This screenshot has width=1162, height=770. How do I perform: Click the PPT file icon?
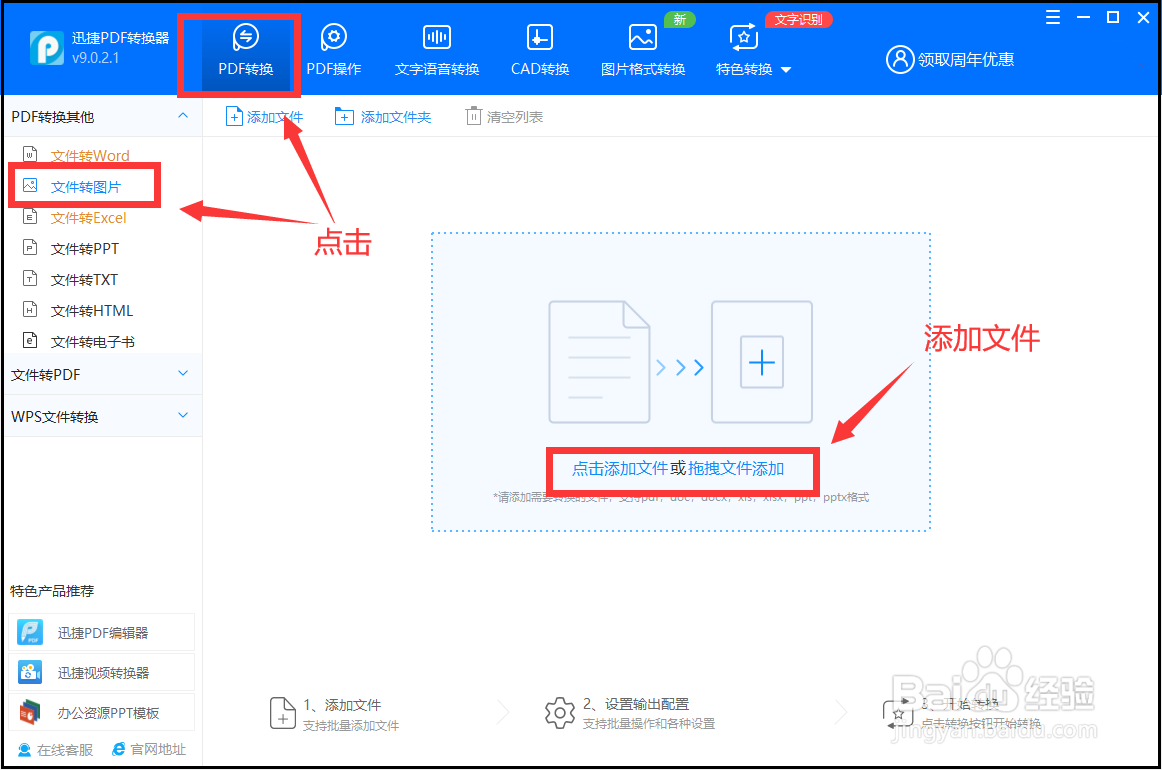pos(30,248)
